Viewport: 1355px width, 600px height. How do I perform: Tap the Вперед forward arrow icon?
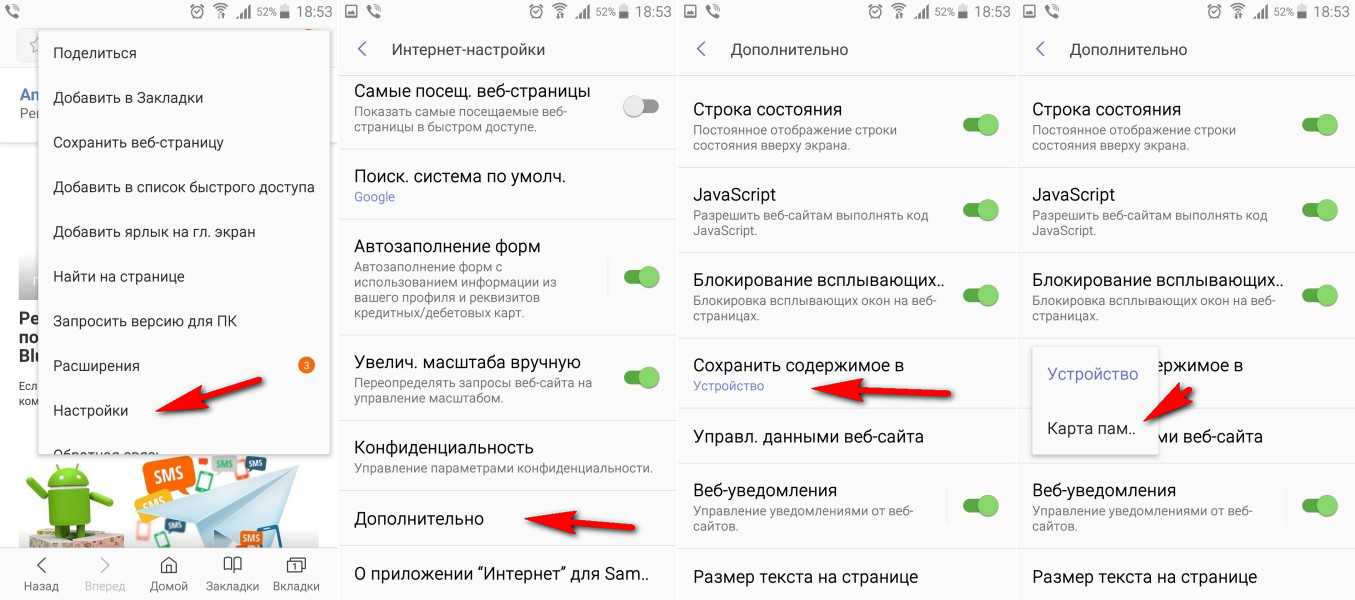105,565
